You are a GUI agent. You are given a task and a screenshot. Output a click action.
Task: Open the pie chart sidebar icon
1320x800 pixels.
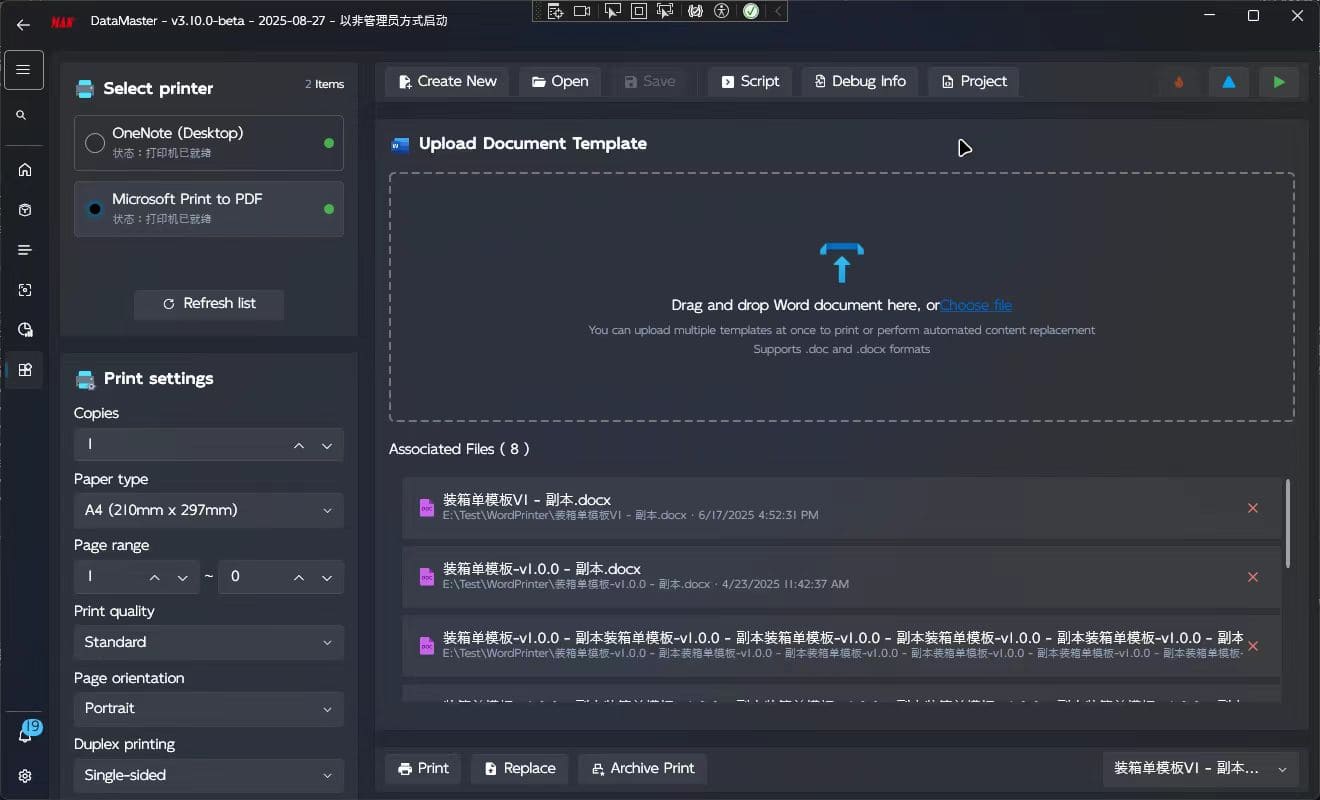click(25, 330)
